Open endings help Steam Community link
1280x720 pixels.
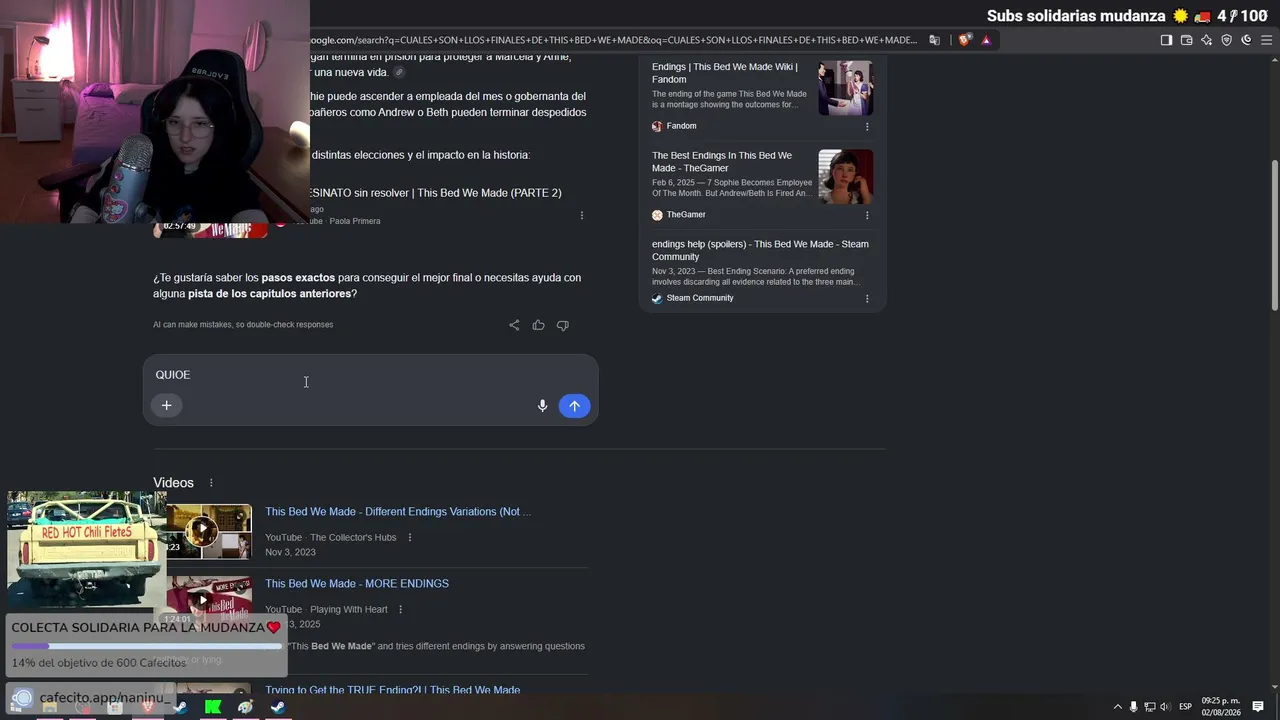tap(760, 250)
